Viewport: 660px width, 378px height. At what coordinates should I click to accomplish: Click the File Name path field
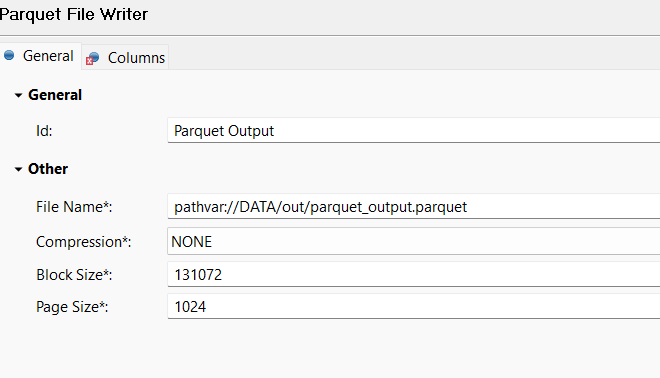[x=413, y=206]
